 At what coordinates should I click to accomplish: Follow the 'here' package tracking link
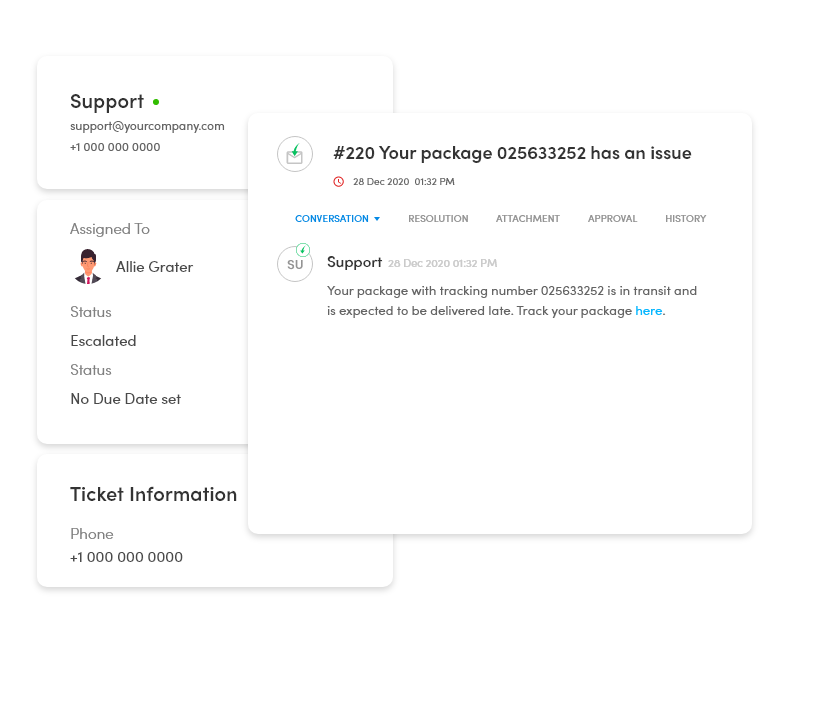coord(648,311)
